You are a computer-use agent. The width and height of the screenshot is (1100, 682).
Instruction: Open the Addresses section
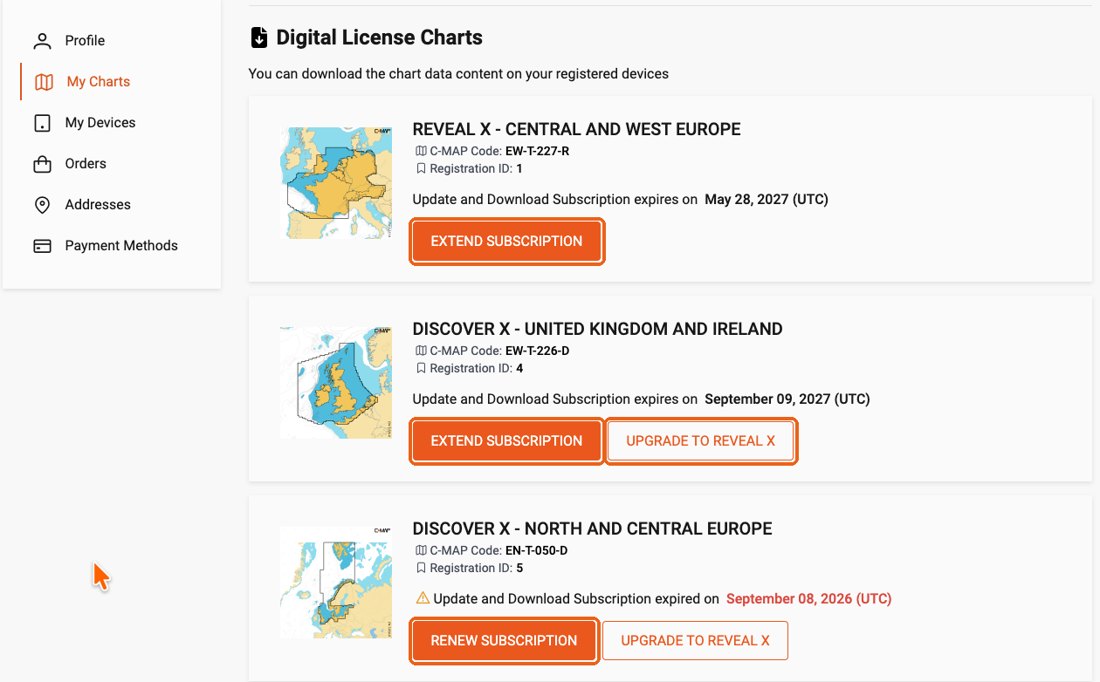pos(98,205)
